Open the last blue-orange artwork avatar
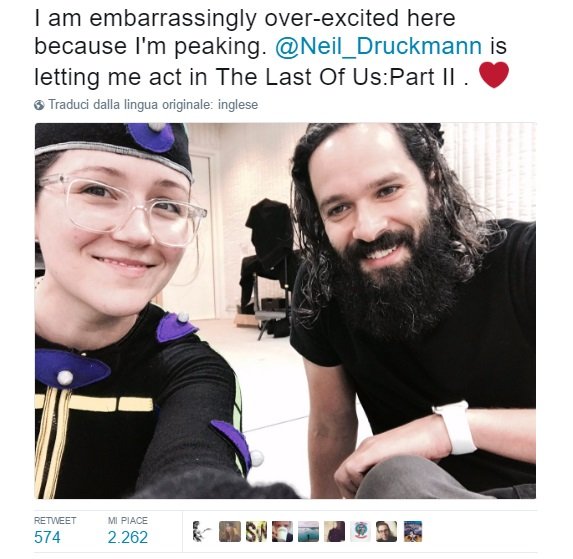 (413, 532)
